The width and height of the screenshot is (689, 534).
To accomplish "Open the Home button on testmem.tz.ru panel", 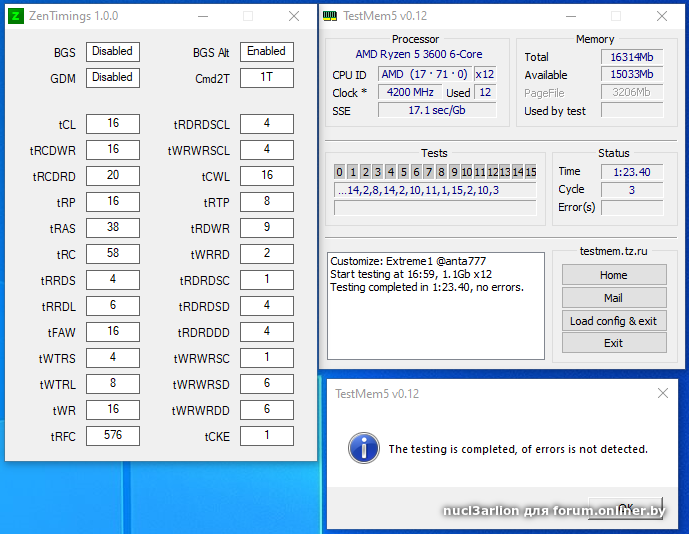I will 614,275.
